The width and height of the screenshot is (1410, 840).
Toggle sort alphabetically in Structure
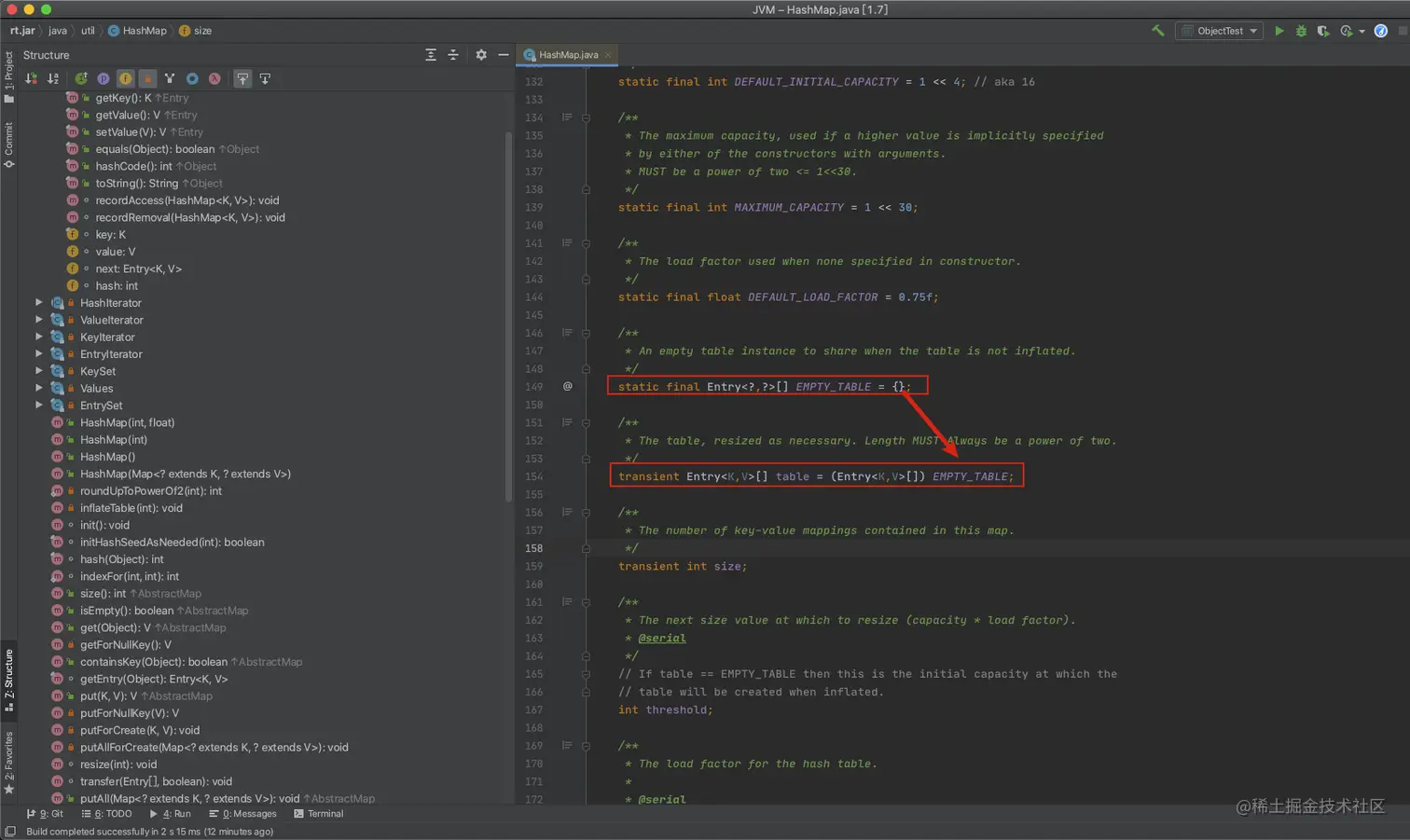[x=54, y=79]
